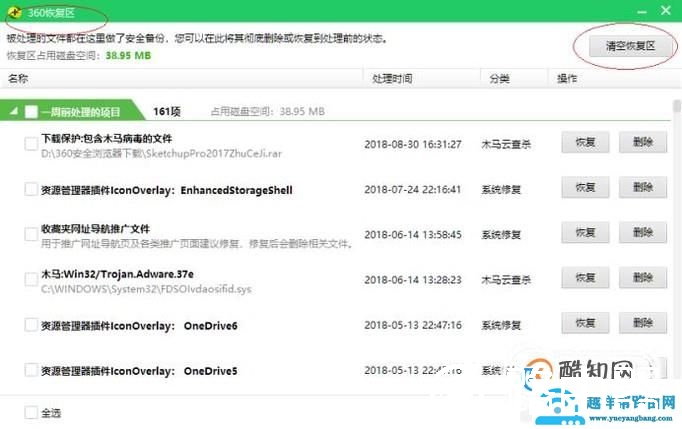Click 木马云查杀 category of SketchupPro row

pyautogui.click(x=506, y=144)
